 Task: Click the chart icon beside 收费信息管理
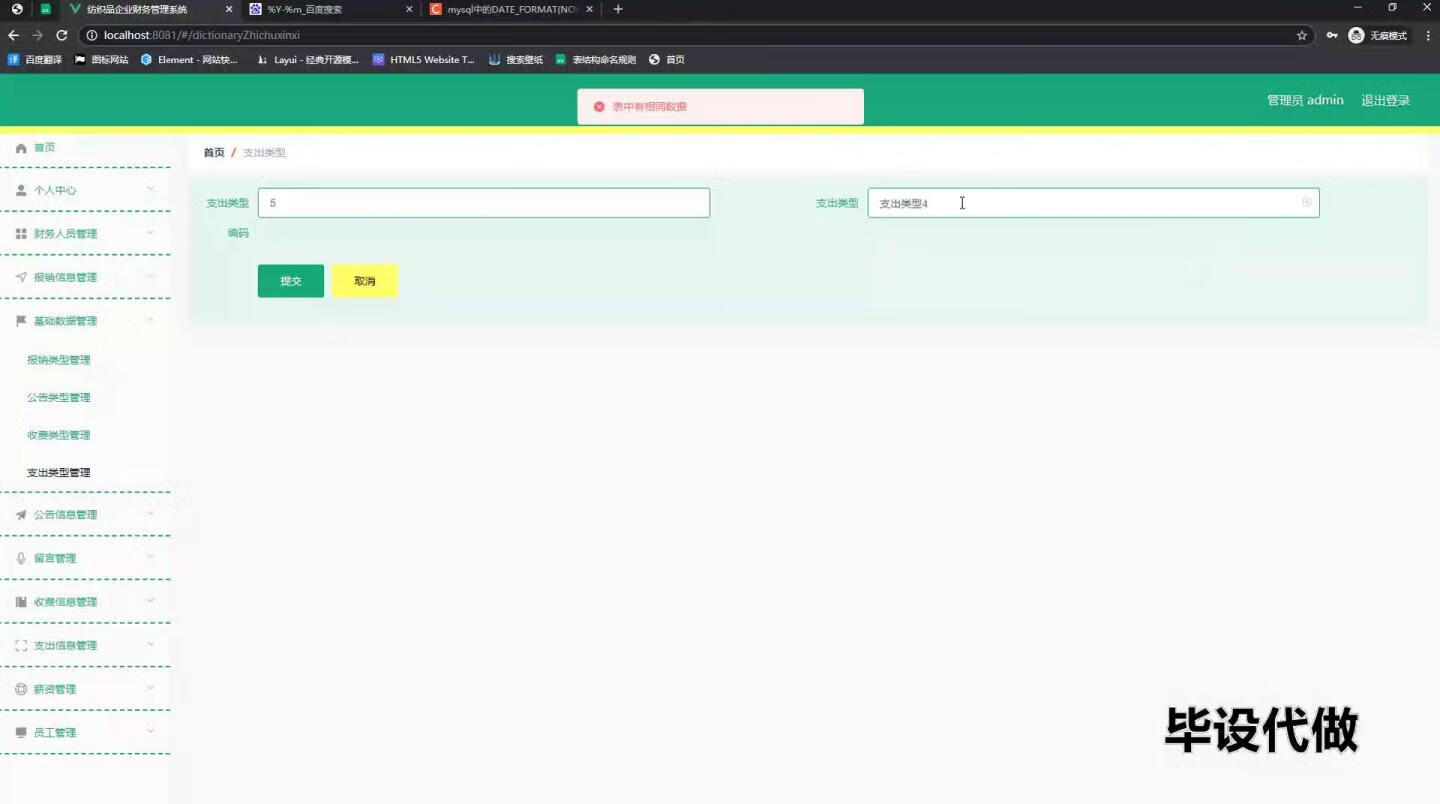coord(21,602)
